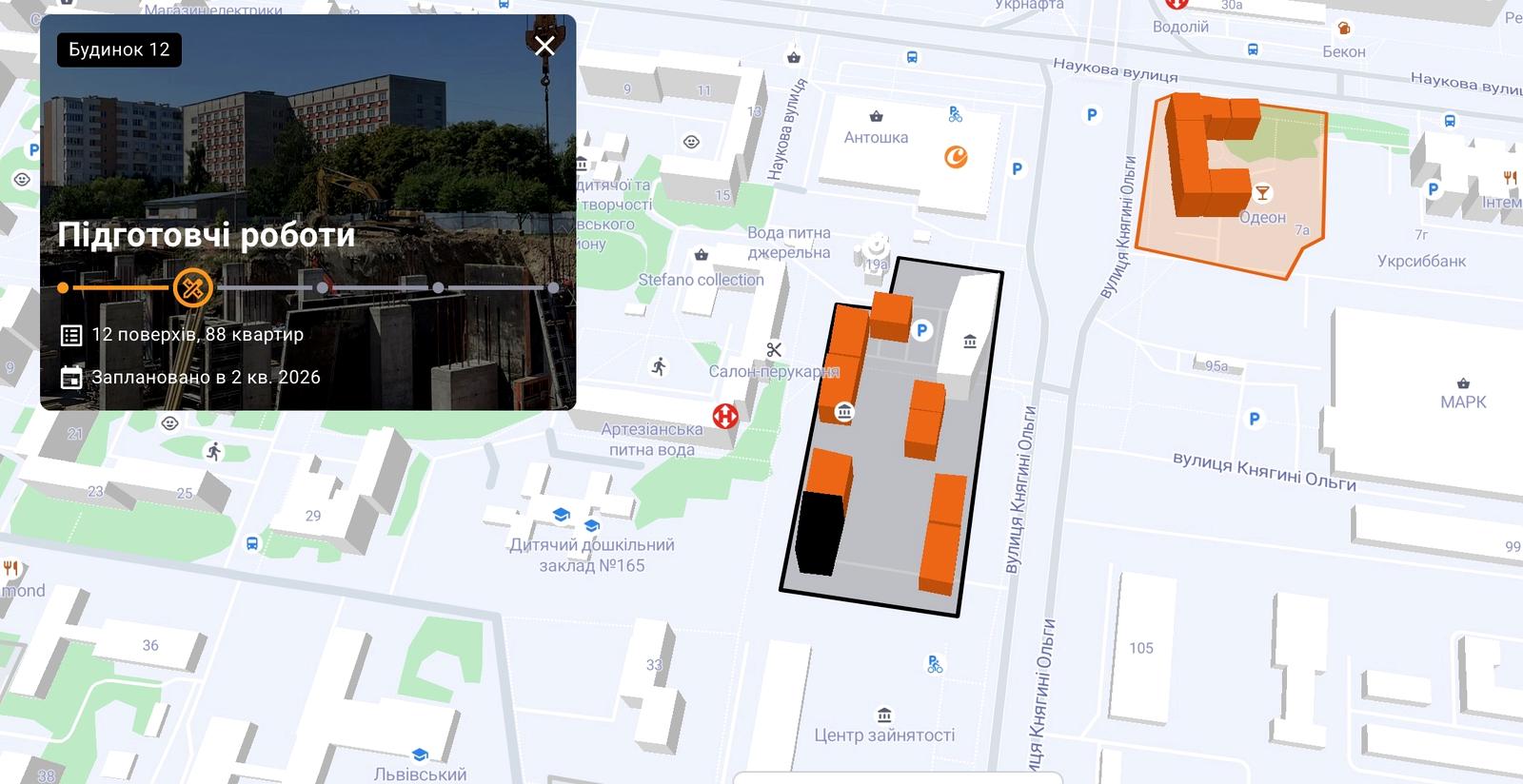Click the bus stop icon near building 29

coord(251,544)
